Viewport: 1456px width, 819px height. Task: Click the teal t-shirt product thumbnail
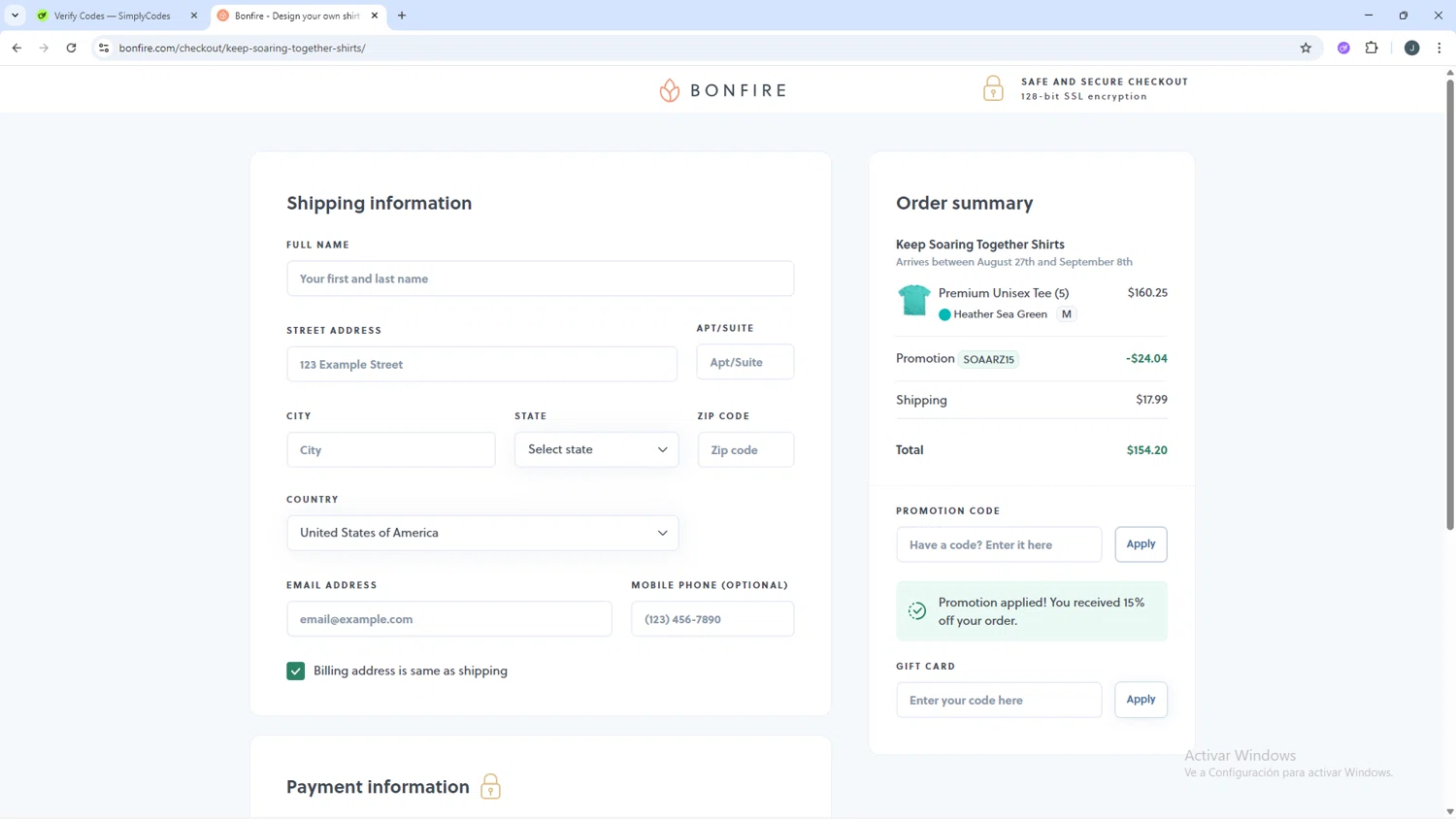coord(913,301)
